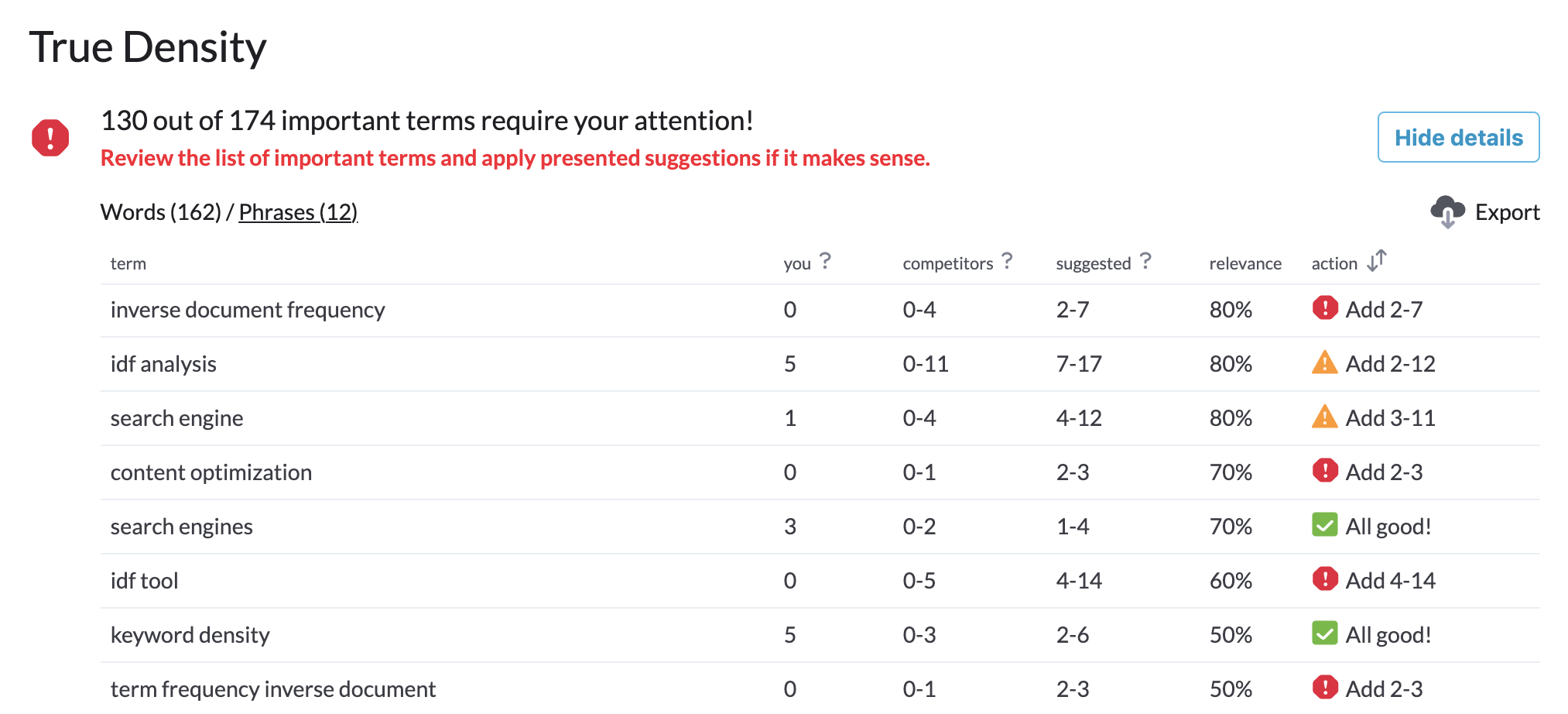Switch to the Phrases (12) tab

pyautogui.click(x=298, y=211)
